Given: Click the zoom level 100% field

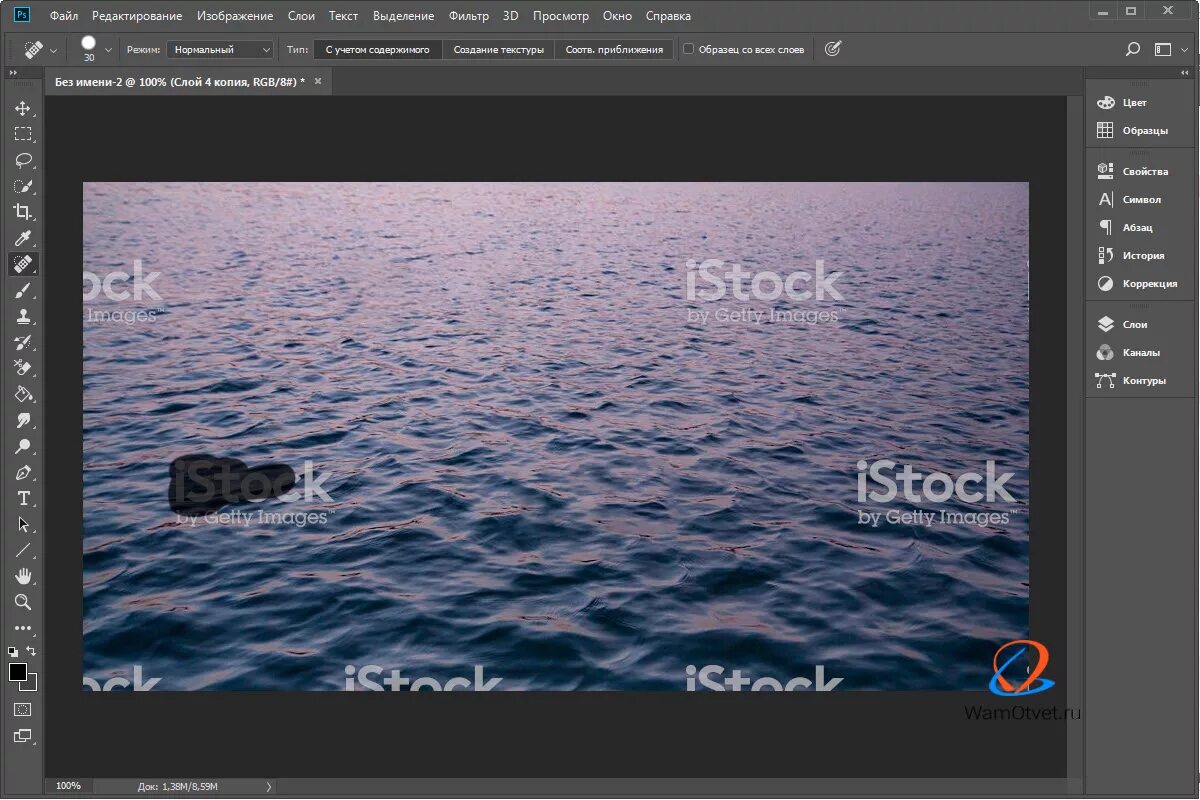Looking at the screenshot, I should point(69,787).
